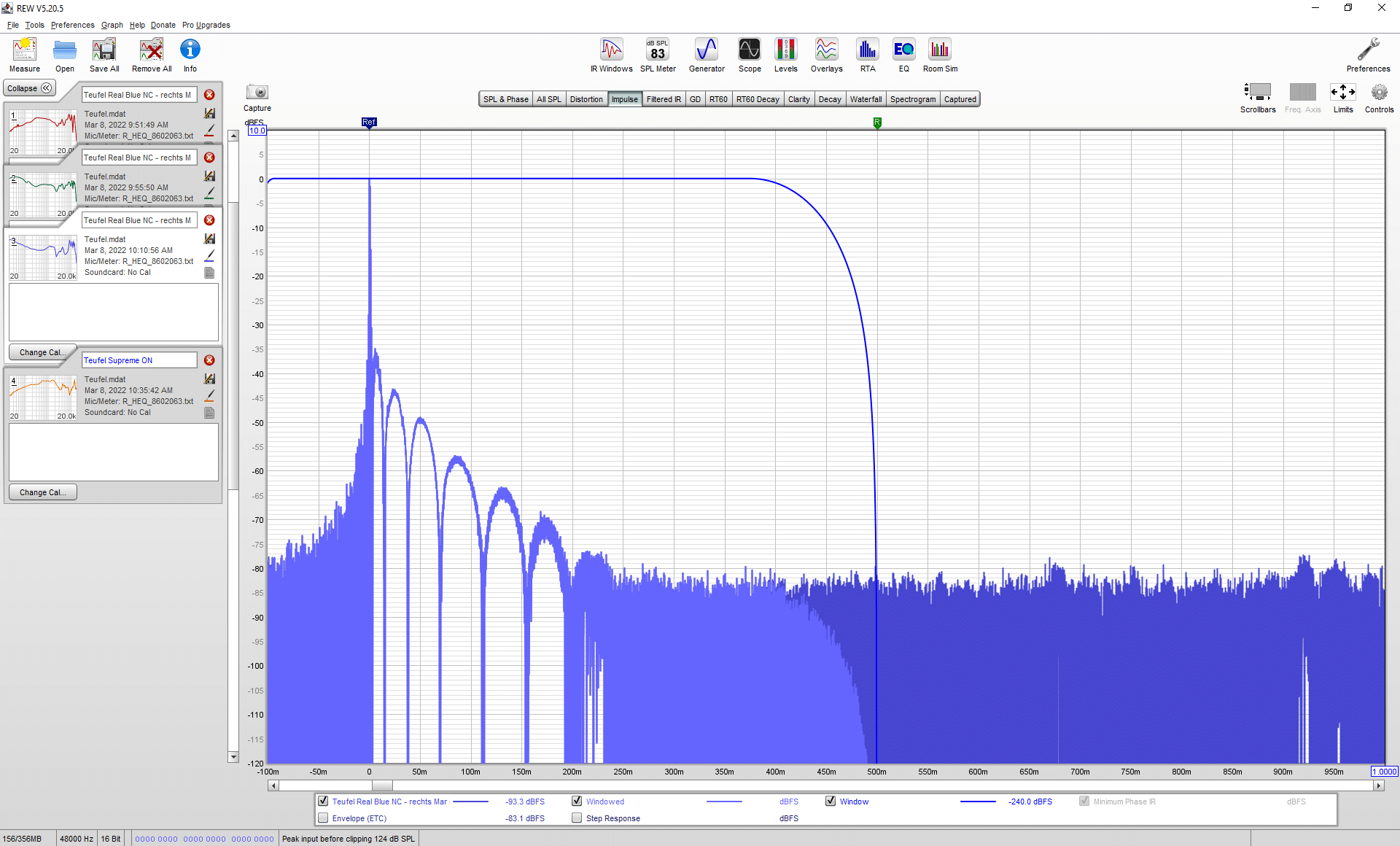1400x846 pixels.
Task: Select measurement 1 thumbnail
Action: [42, 132]
